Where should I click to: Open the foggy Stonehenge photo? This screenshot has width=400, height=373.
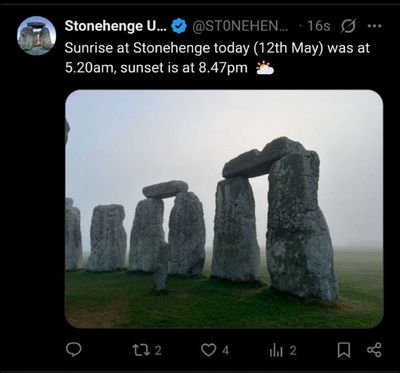tap(224, 209)
